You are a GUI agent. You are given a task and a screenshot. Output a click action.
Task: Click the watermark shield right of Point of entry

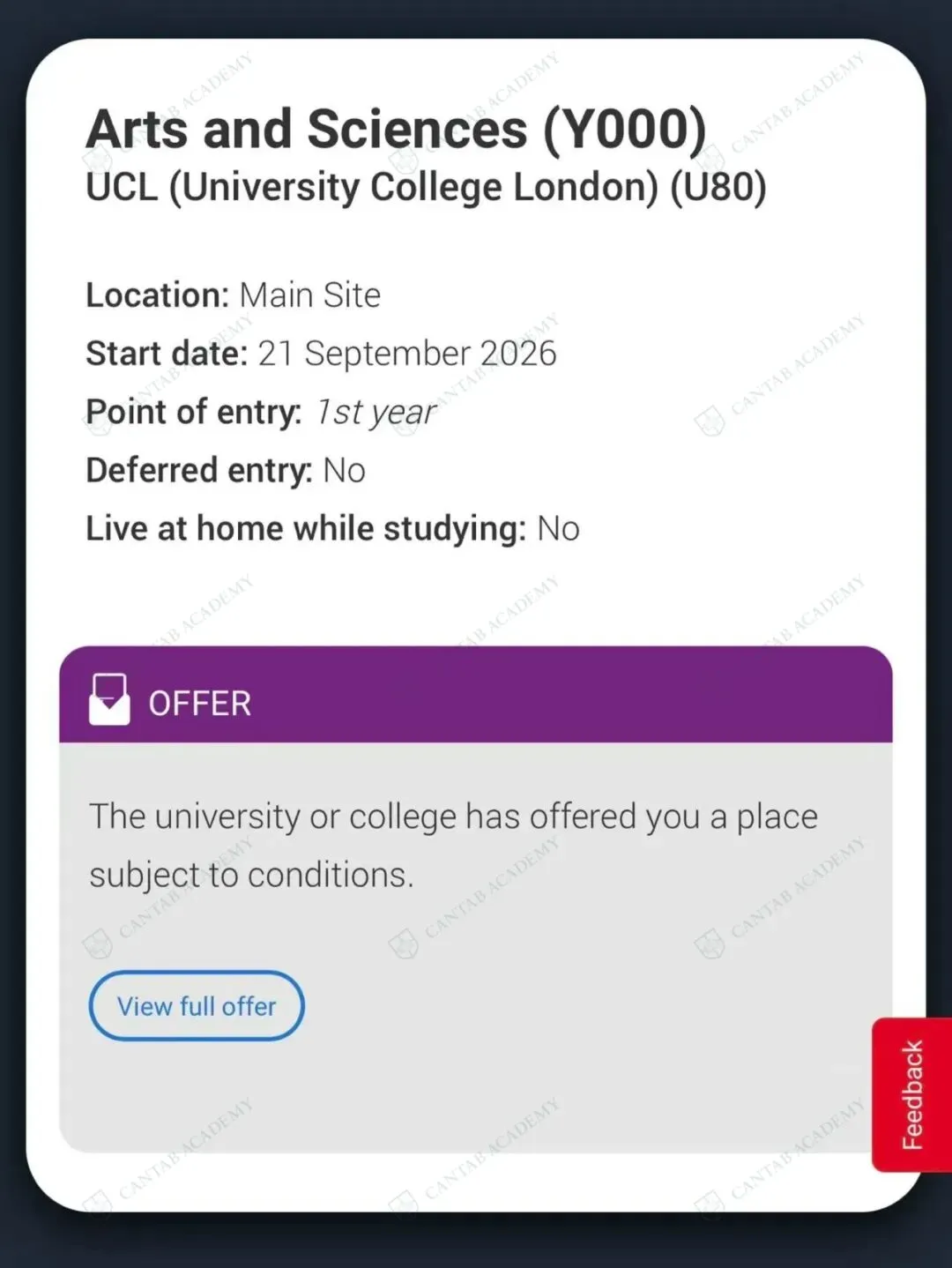pos(710,421)
